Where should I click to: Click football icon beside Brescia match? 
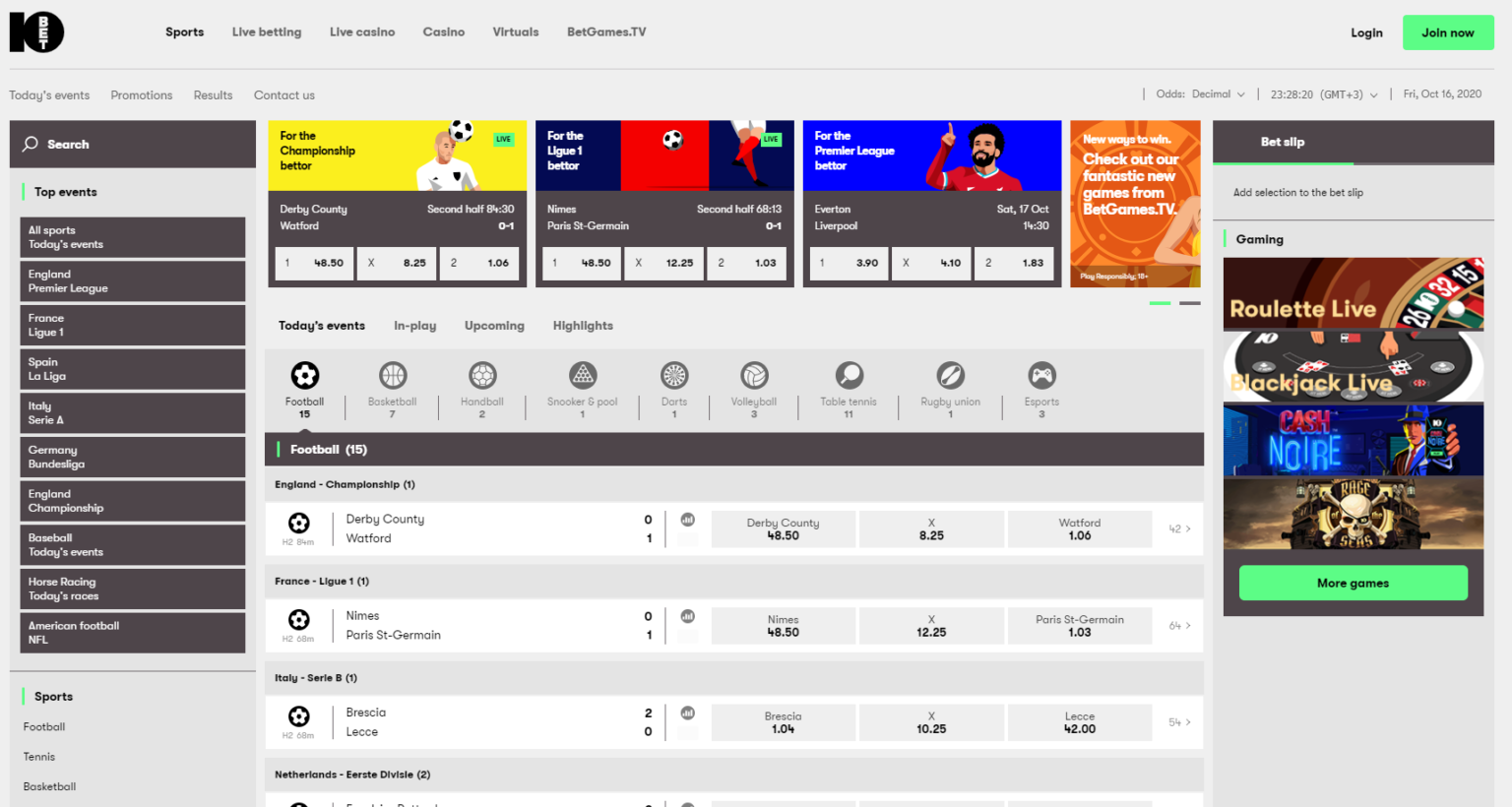(299, 716)
